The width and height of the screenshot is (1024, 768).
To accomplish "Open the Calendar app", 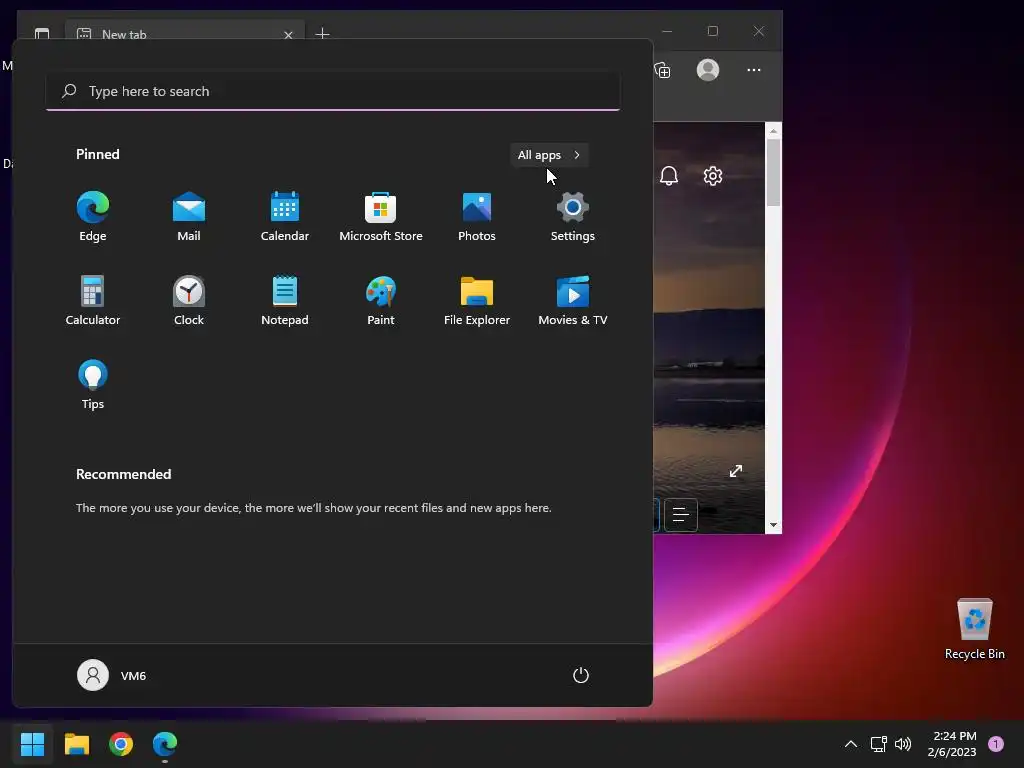I will (285, 217).
